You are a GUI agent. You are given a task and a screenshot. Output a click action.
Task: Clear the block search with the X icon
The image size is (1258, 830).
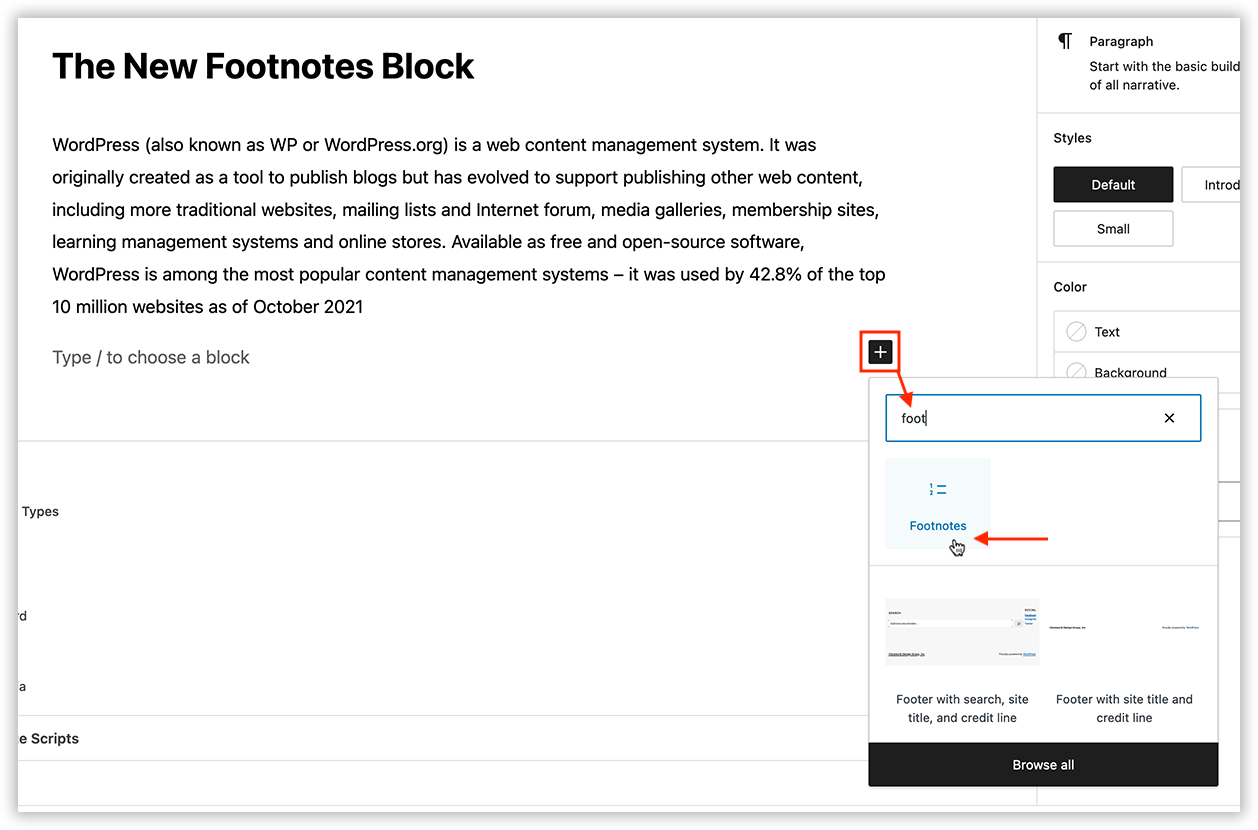point(1169,417)
